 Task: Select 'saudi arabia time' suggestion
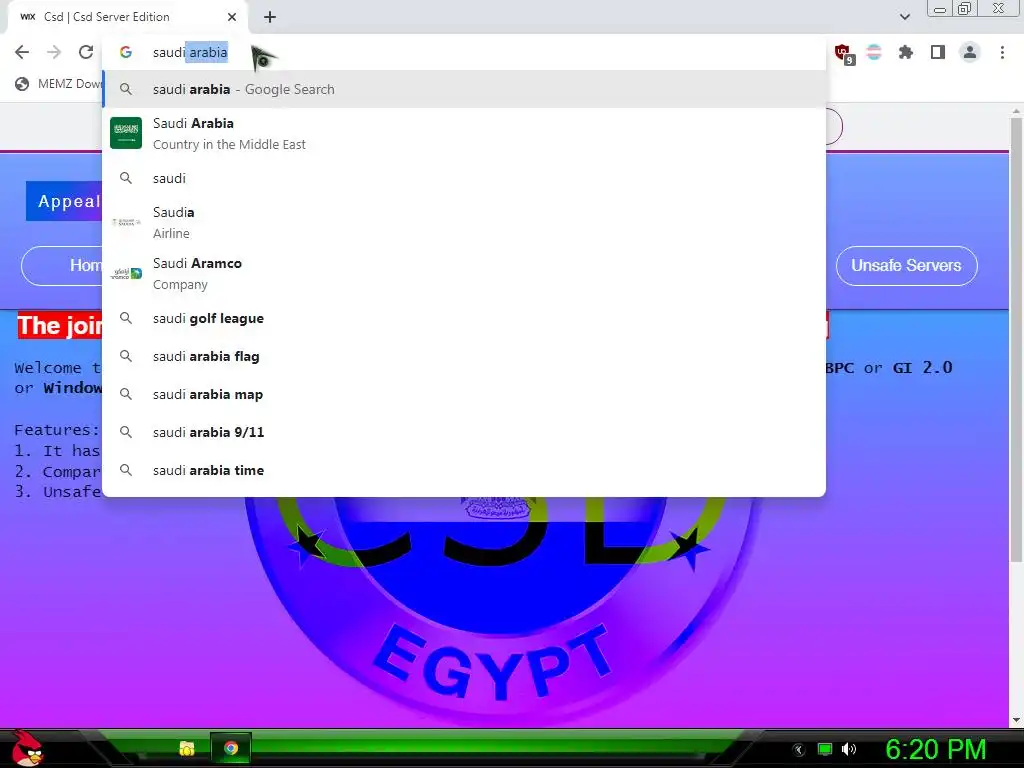tap(464, 470)
